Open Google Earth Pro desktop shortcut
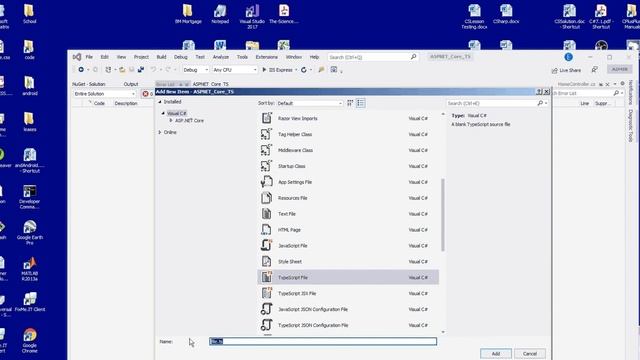The image size is (640, 360). pyautogui.click(x=29, y=233)
